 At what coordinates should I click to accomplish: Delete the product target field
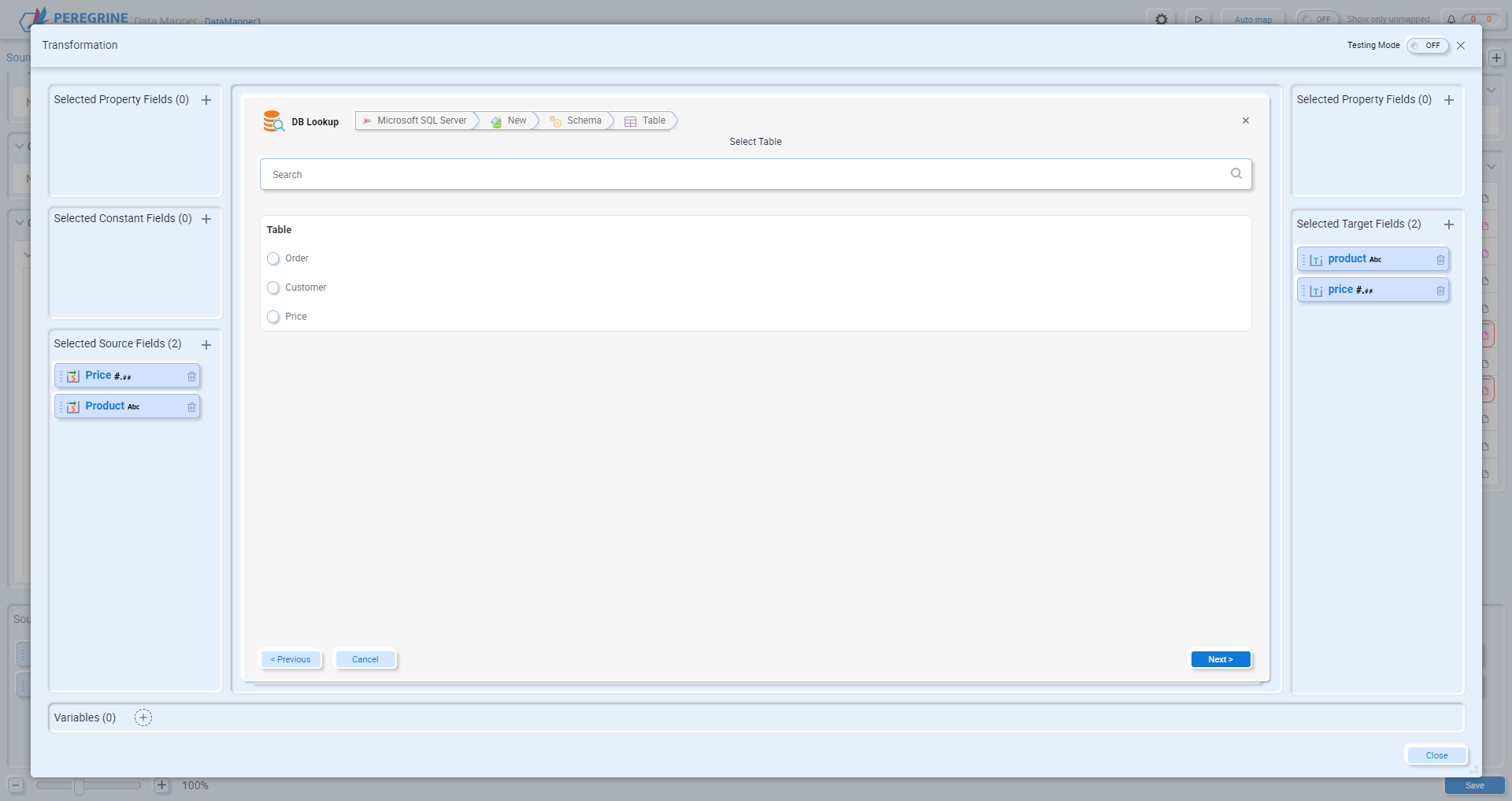point(1440,260)
